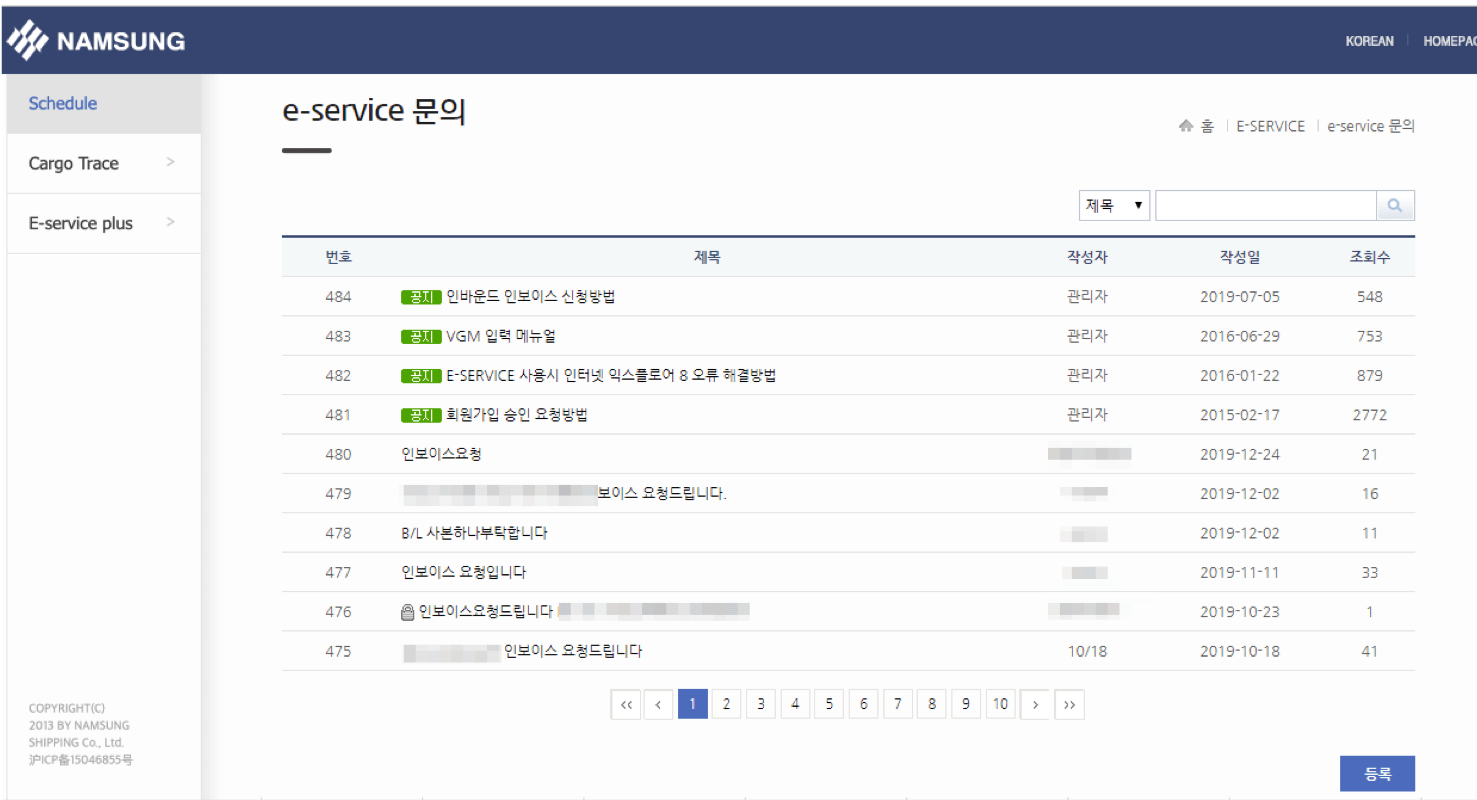Click E-SERVICE in the breadcrumb path

pyautogui.click(x=1270, y=126)
